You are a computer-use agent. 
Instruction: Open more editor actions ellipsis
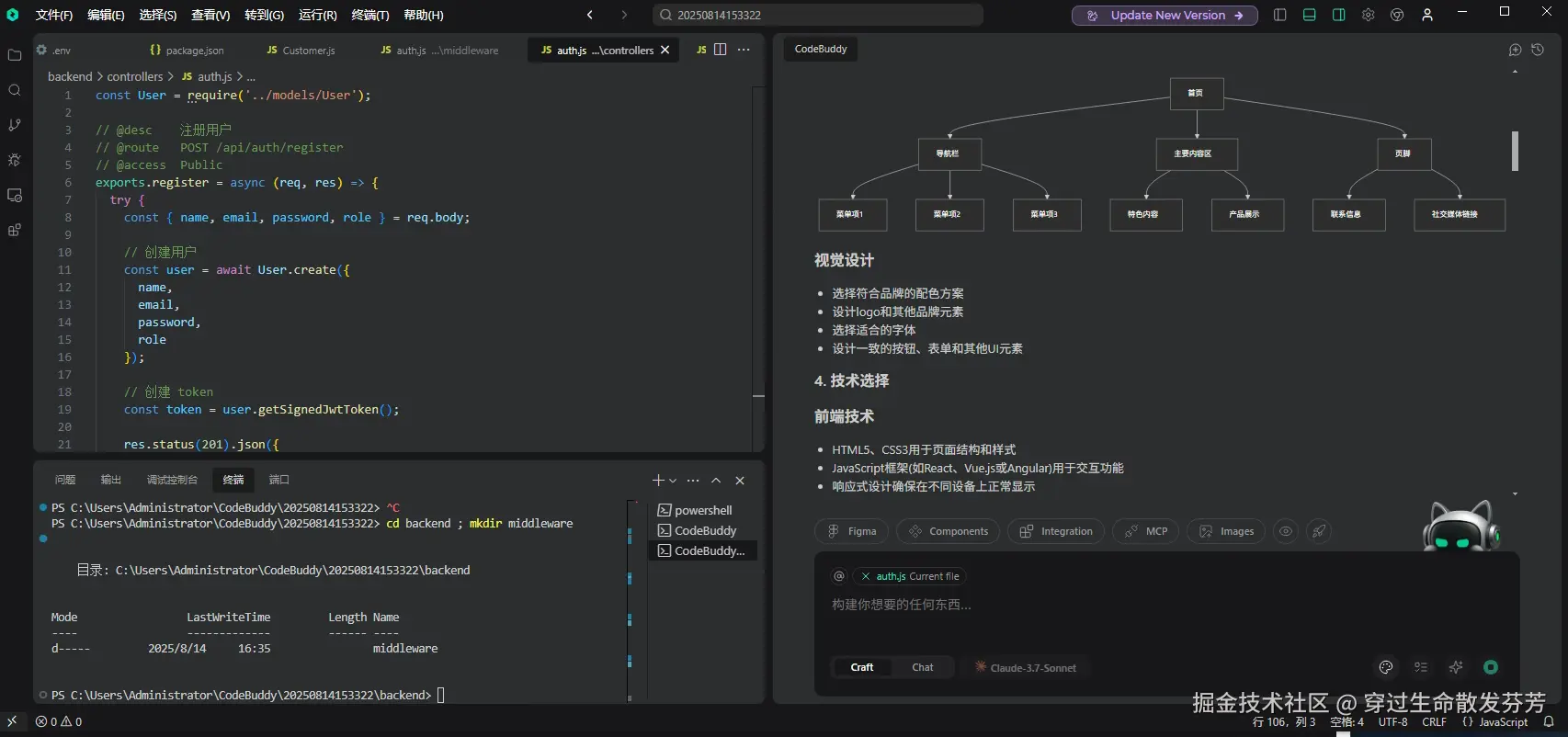[744, 50]
